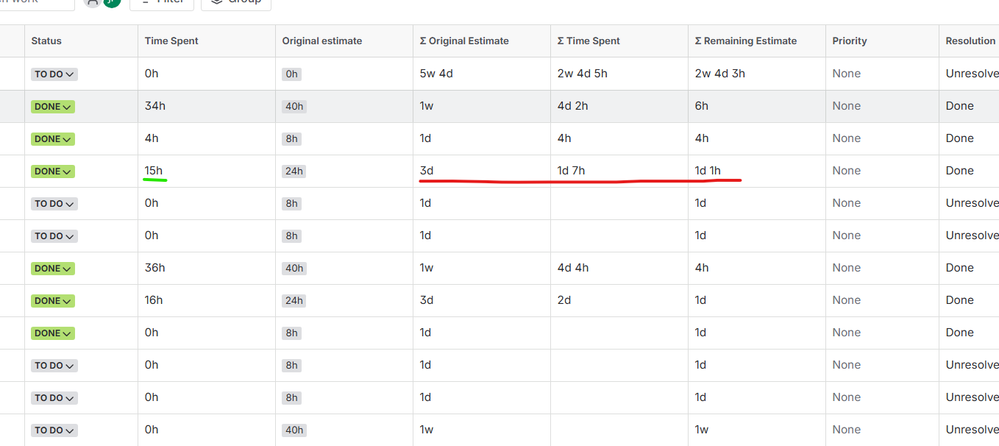Edit the 0h original estimate in first row

coord(292,74)
